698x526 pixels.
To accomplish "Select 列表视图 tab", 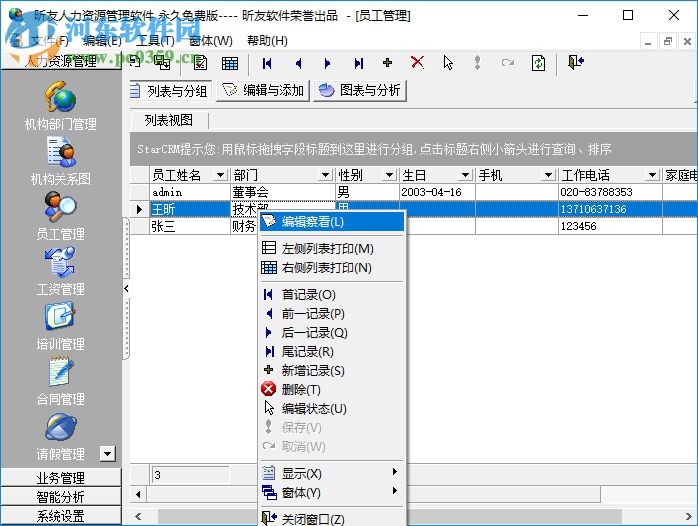I will [169, 120].
